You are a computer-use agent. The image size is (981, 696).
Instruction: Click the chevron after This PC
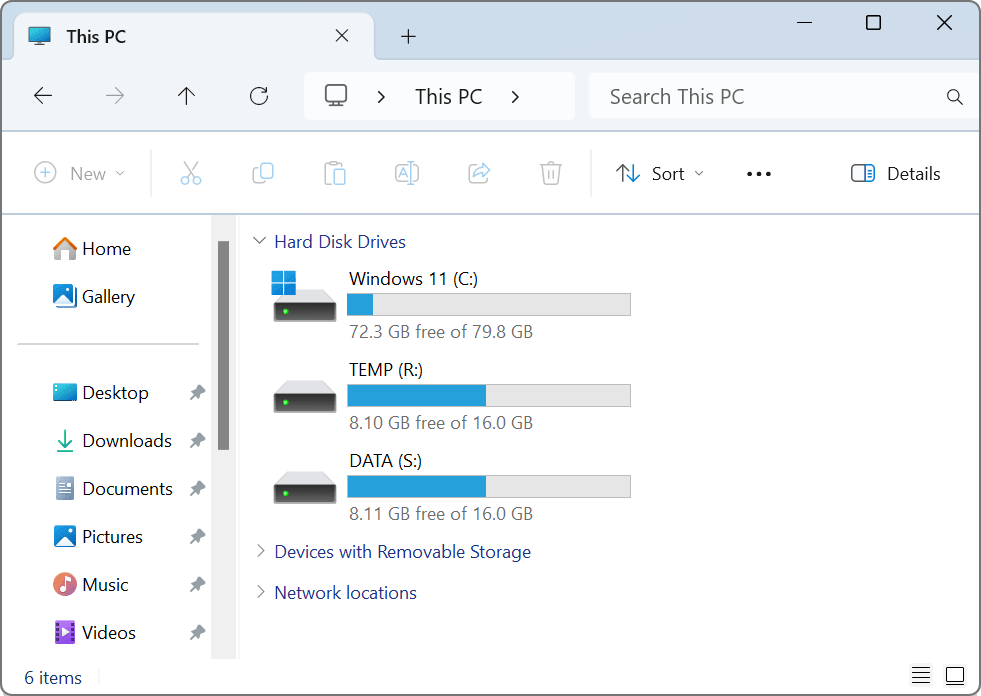coord(515,97)
